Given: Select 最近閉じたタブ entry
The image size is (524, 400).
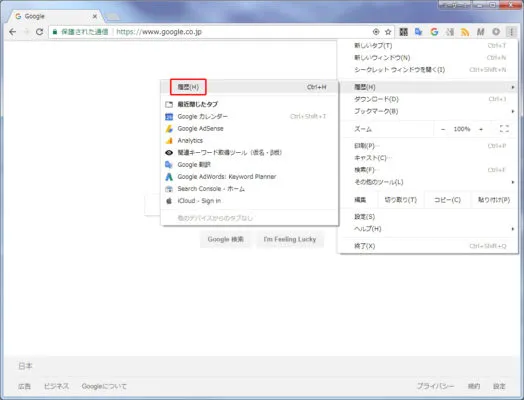Looking at the screenshot, I should pos(249,104).
